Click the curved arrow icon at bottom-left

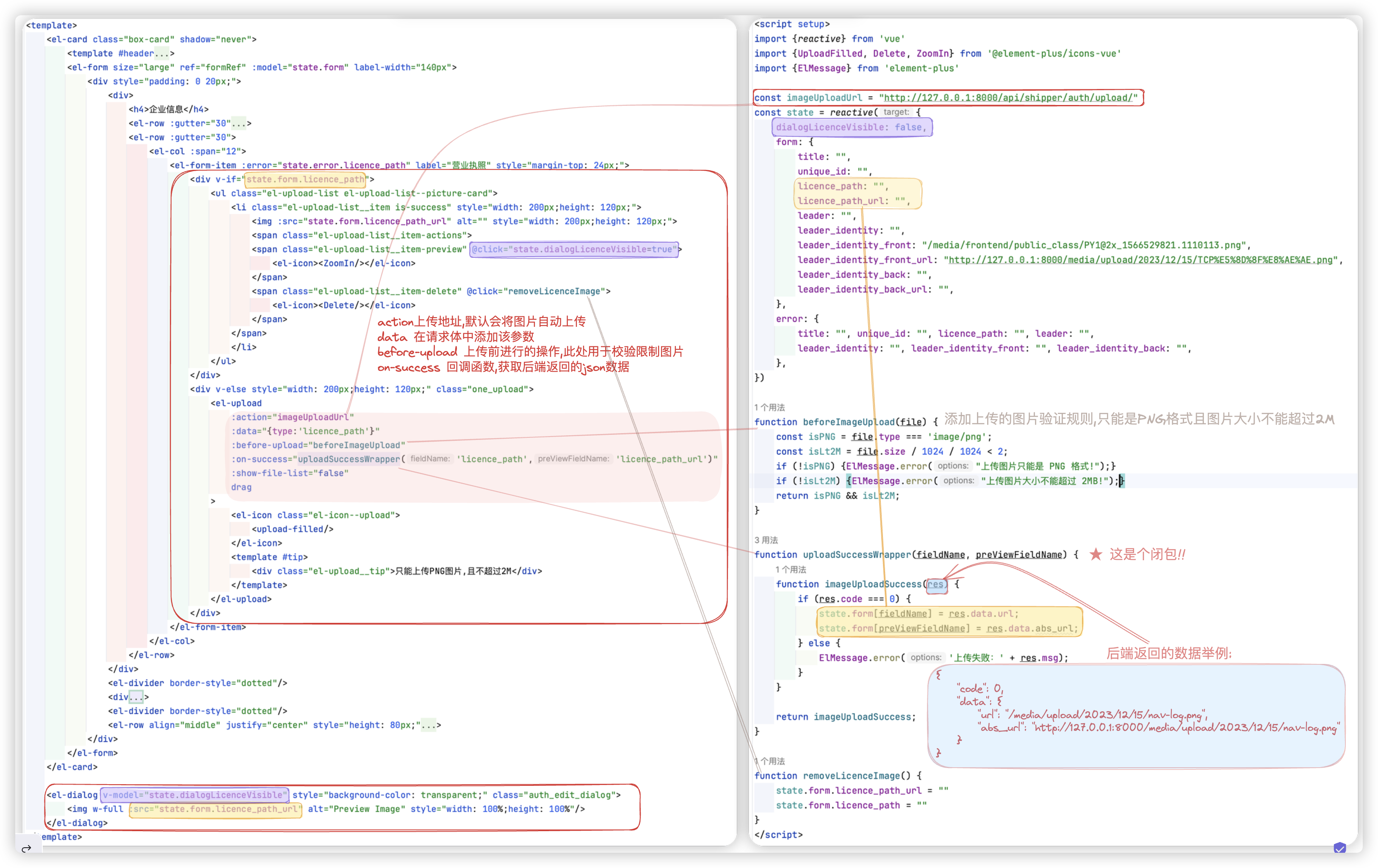pyautogui.click(x=26, y=848)
